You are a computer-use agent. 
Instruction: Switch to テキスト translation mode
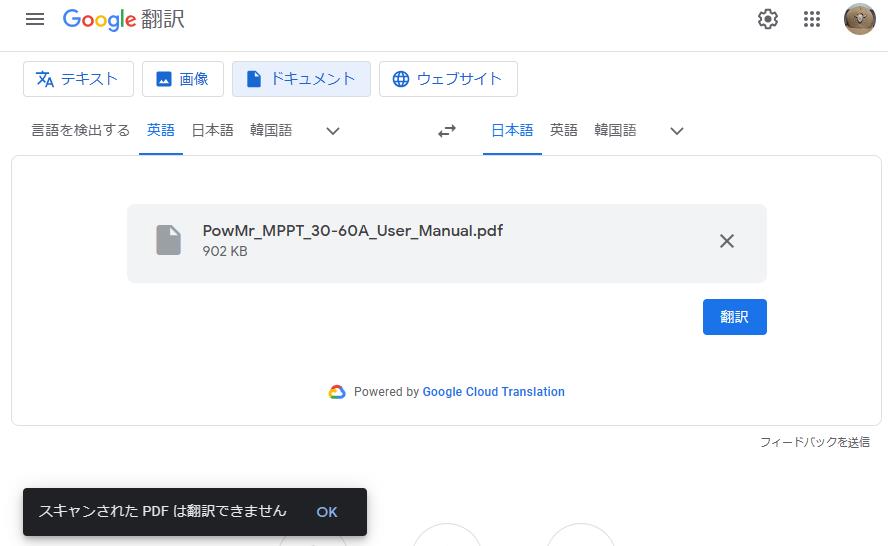pos(78,79)
